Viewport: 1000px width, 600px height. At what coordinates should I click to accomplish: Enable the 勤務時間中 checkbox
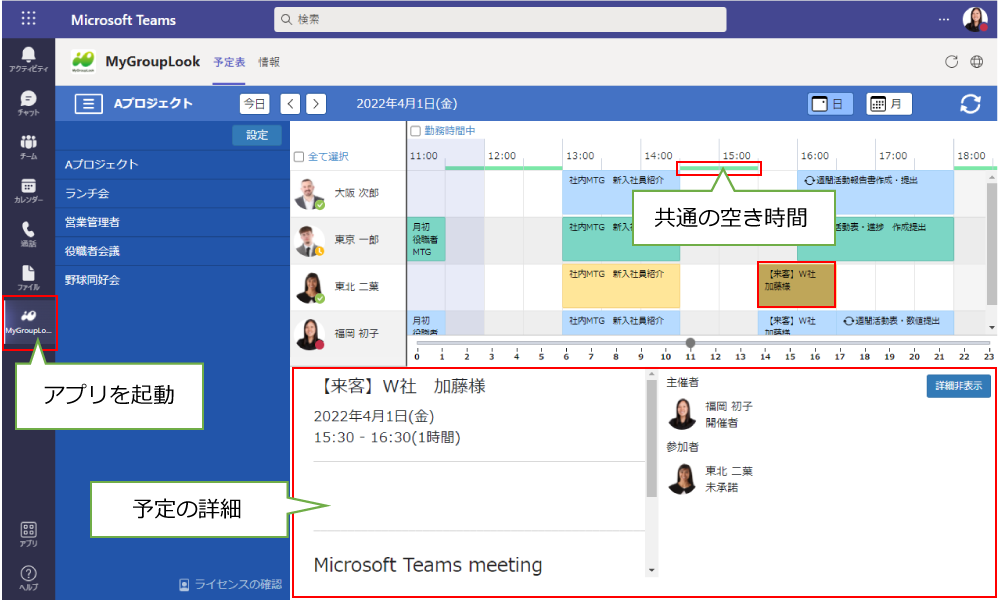[415, 131]
